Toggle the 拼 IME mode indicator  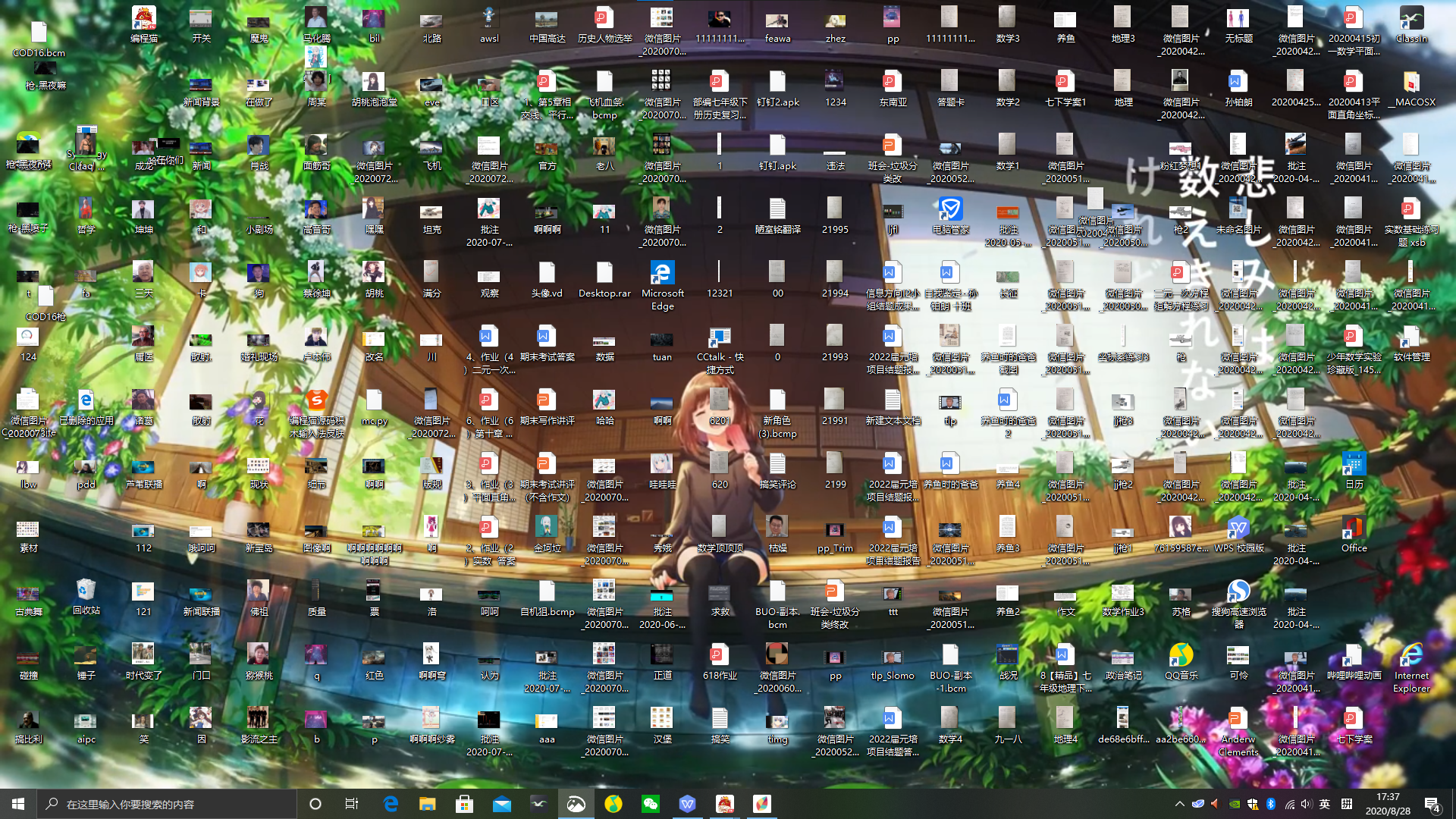click(x=1347, y=804)
